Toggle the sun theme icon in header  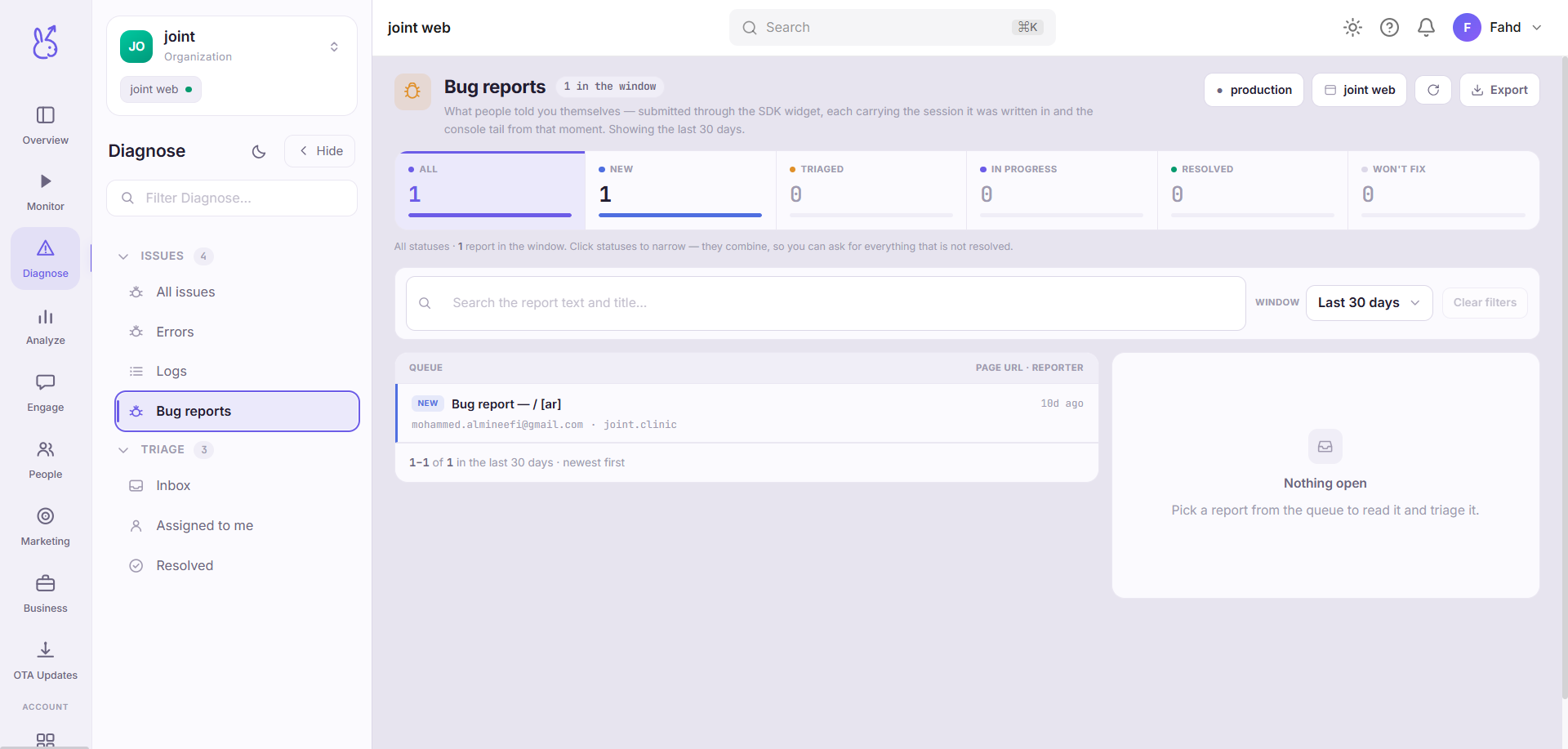[x=1352, y=28]
